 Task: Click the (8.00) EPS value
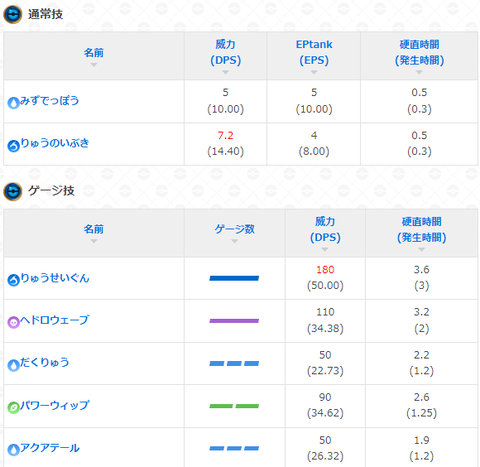pos(314,151)
